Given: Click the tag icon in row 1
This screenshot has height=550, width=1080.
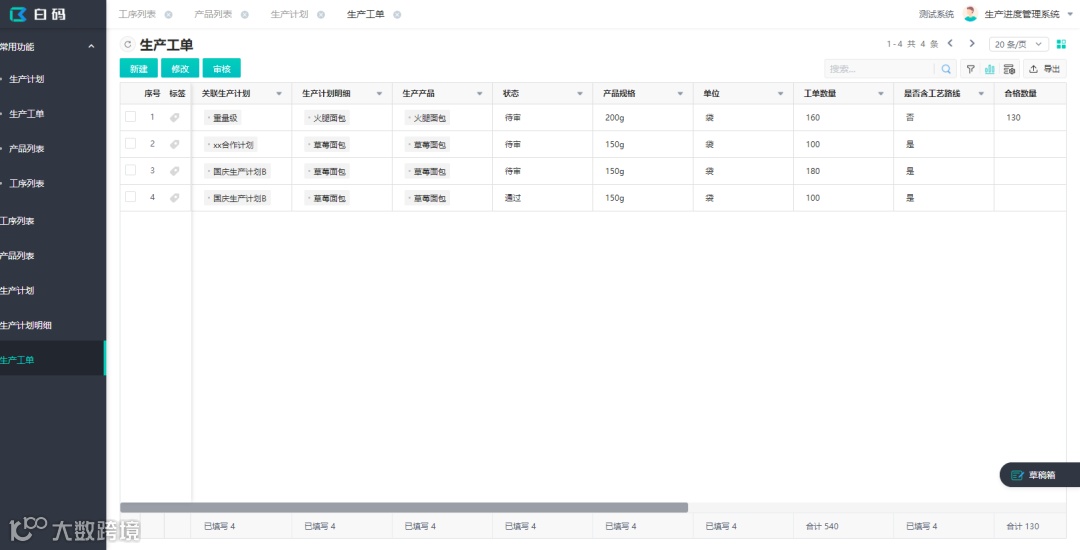Looking at the screenshot, I should [x=175, y=118].
